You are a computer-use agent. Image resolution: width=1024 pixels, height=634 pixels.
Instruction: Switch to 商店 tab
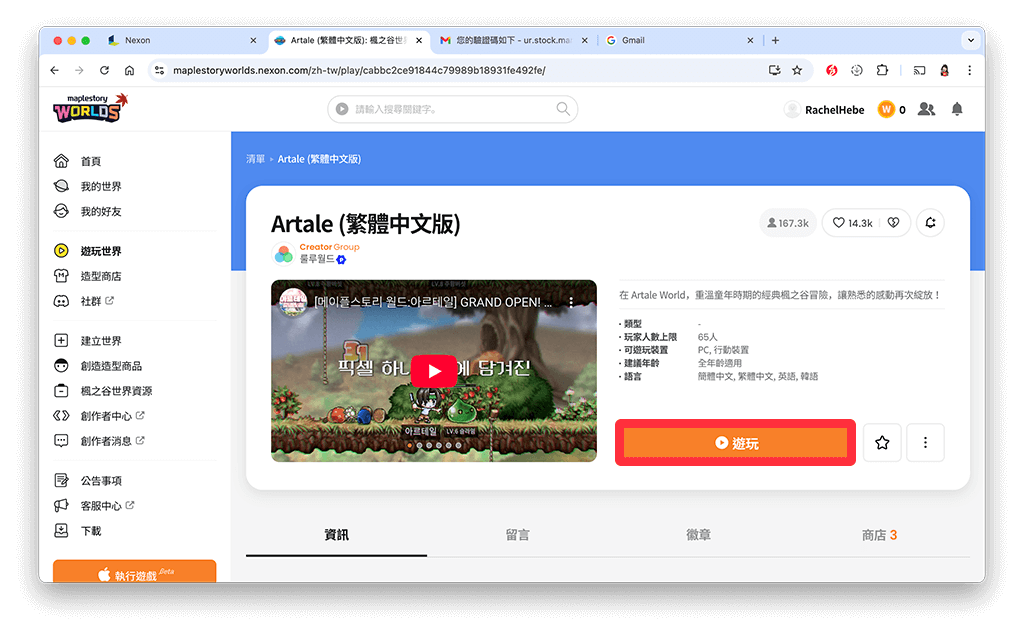click(x=879, y=535)
